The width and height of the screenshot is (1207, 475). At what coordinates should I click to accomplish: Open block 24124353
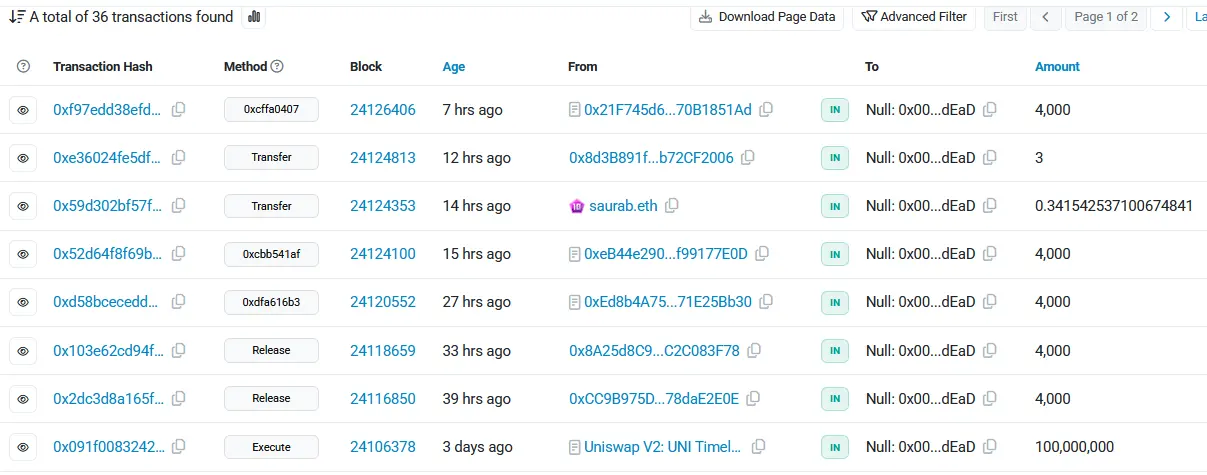[x=383, y=206]
